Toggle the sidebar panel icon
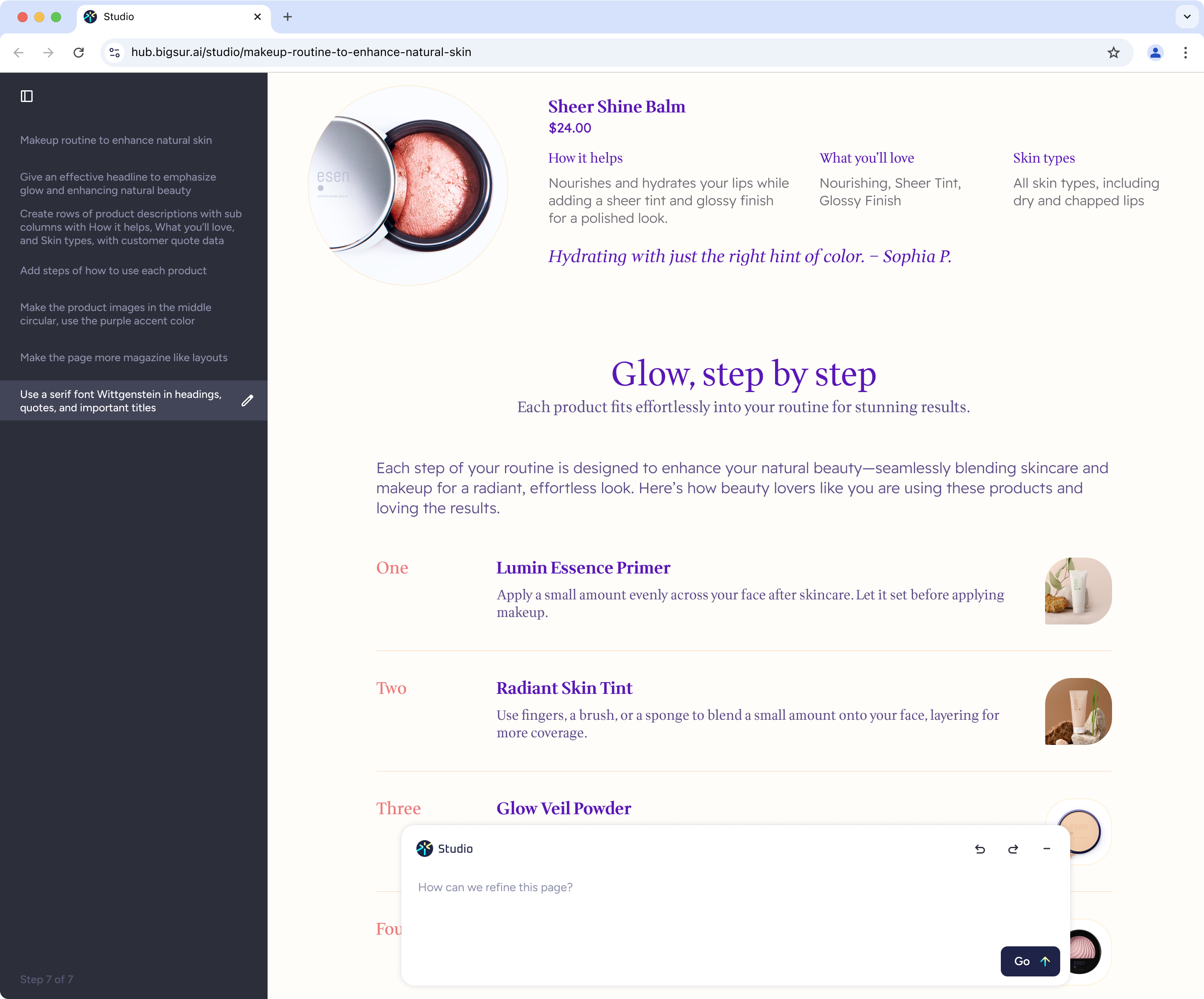 tap(26, 96)
